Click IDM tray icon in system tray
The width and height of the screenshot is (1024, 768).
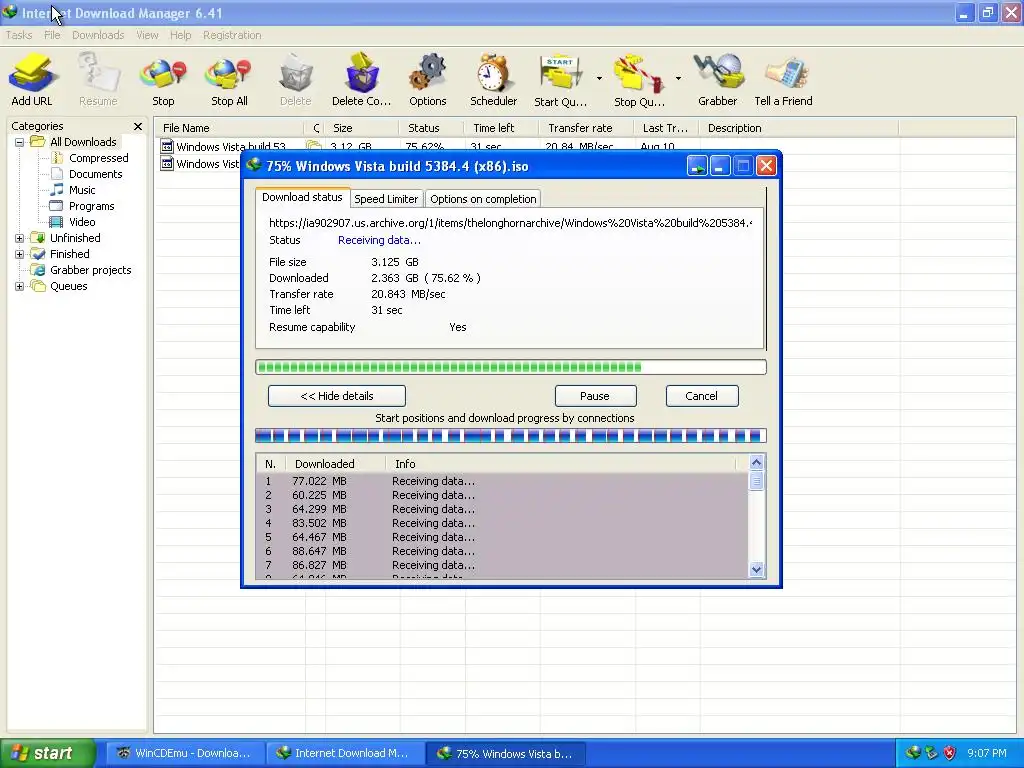click(x=912, y=753)
